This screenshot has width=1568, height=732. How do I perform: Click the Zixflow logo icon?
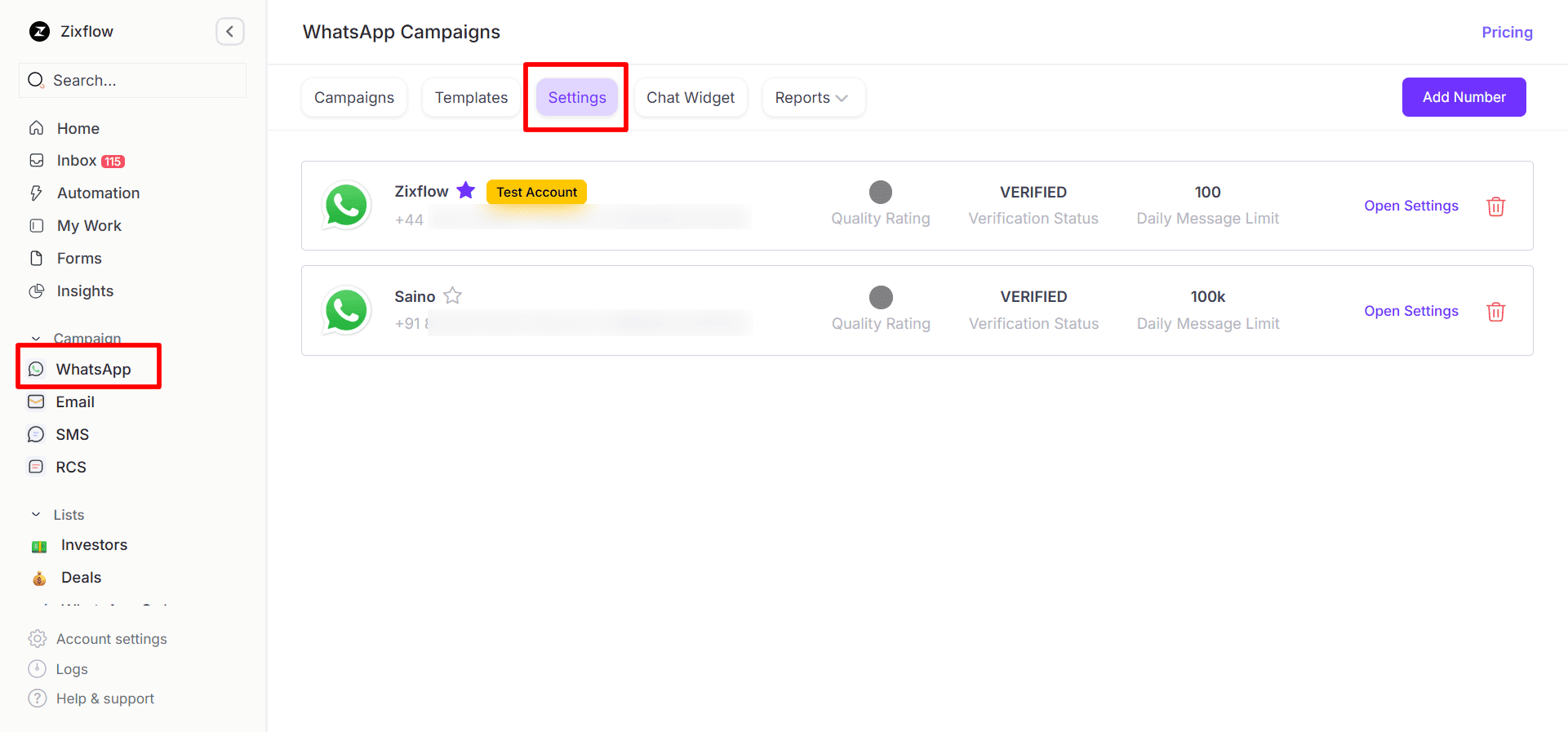(39, 32)
